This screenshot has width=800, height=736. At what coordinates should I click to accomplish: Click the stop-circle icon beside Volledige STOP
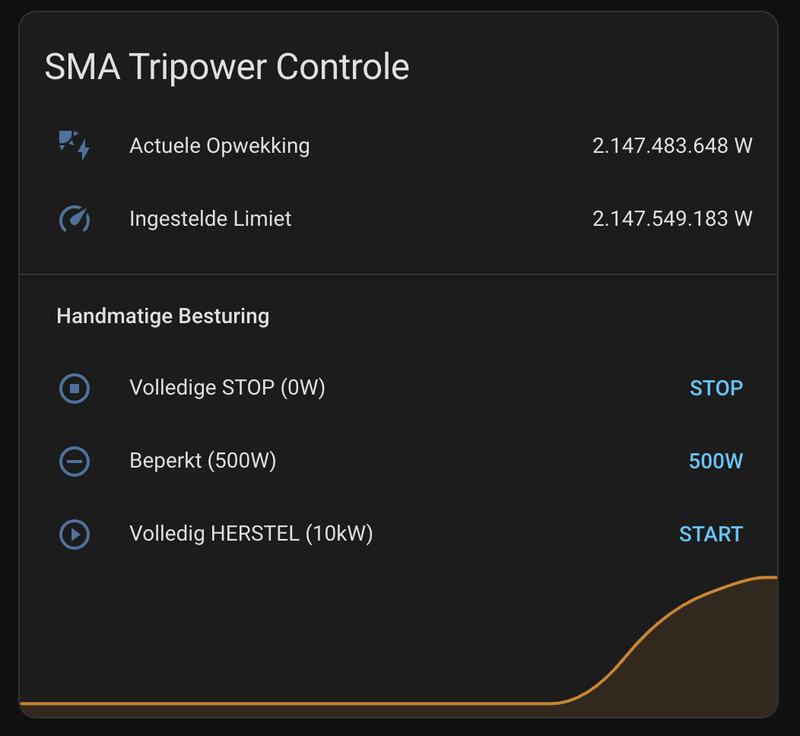[74, 388]
